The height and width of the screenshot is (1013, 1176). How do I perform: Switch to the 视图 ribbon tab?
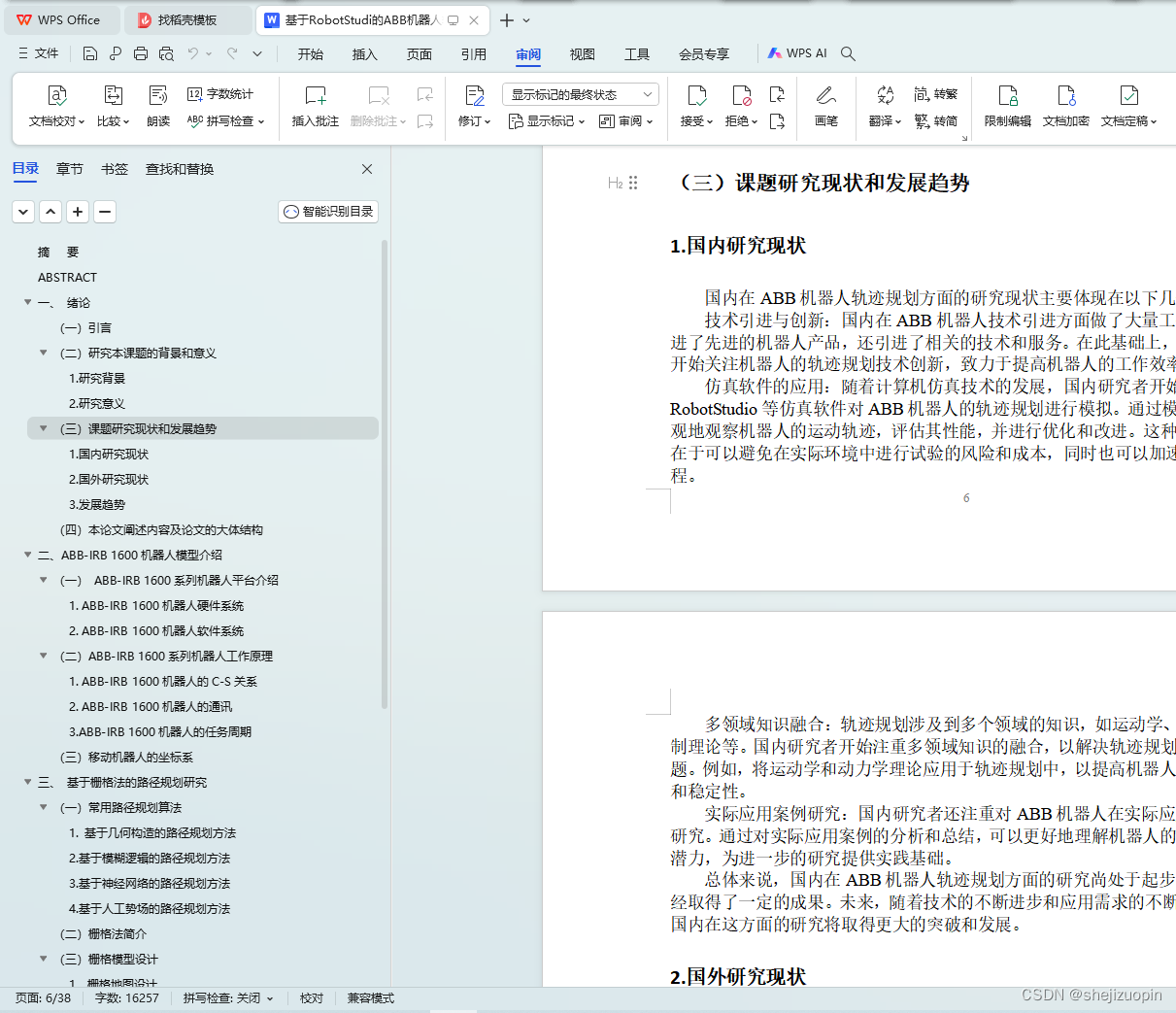(583, 54)
